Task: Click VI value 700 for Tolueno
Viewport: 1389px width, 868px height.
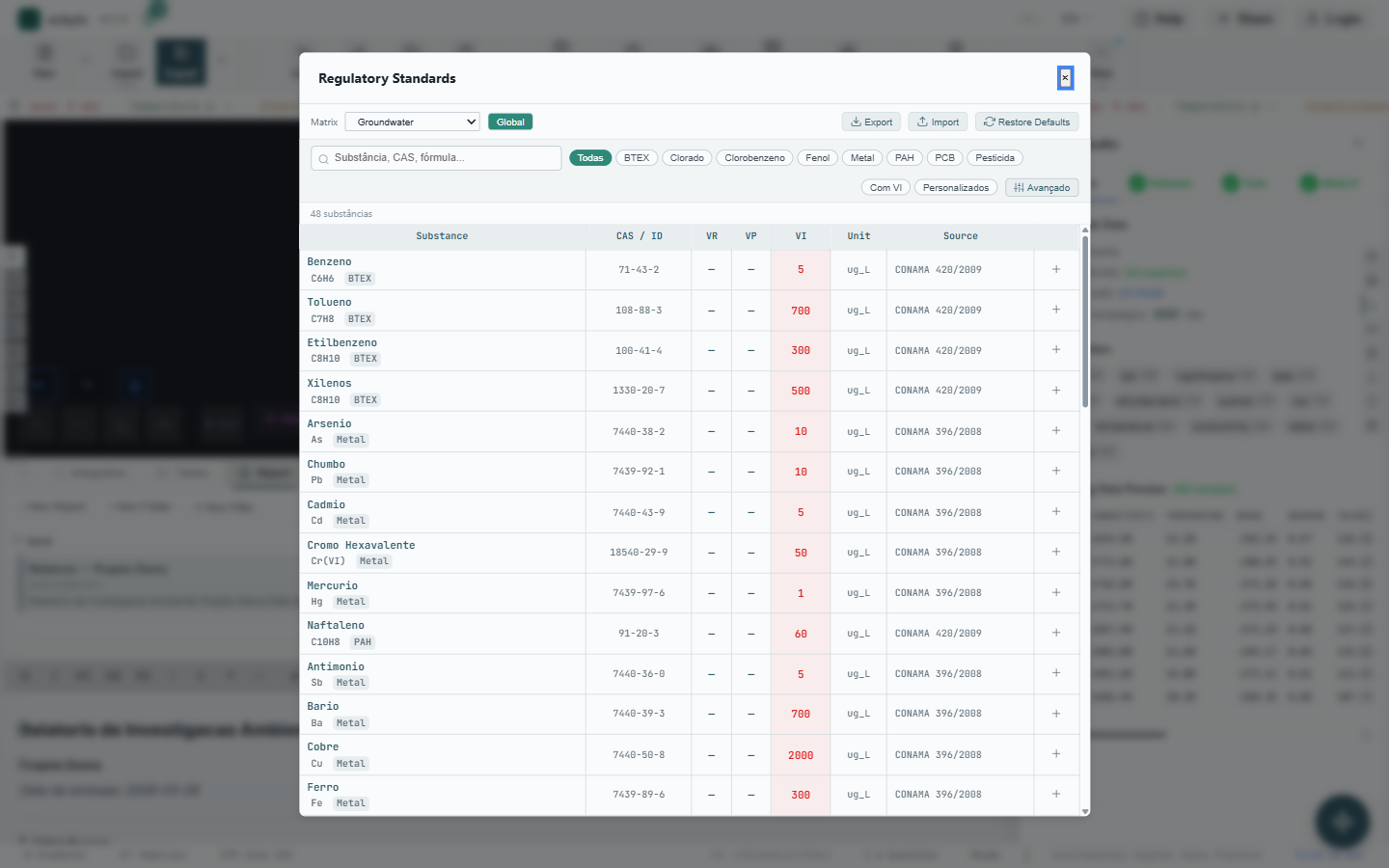Action: pyautogui.click(x=801, y=311)
